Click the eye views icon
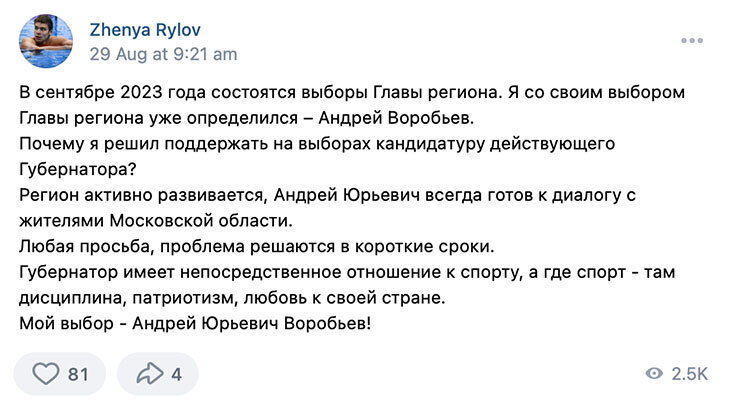This screenshot has height=407, width=730. (x=654, y=373)
